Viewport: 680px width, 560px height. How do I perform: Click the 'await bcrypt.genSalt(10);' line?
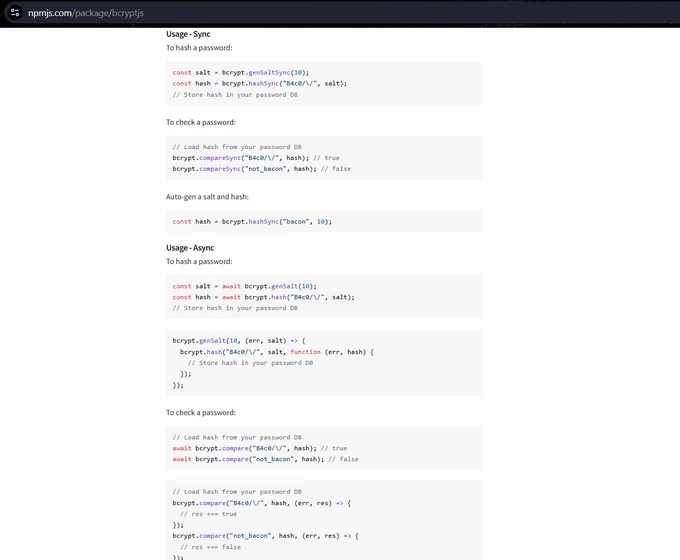(245, 286)
